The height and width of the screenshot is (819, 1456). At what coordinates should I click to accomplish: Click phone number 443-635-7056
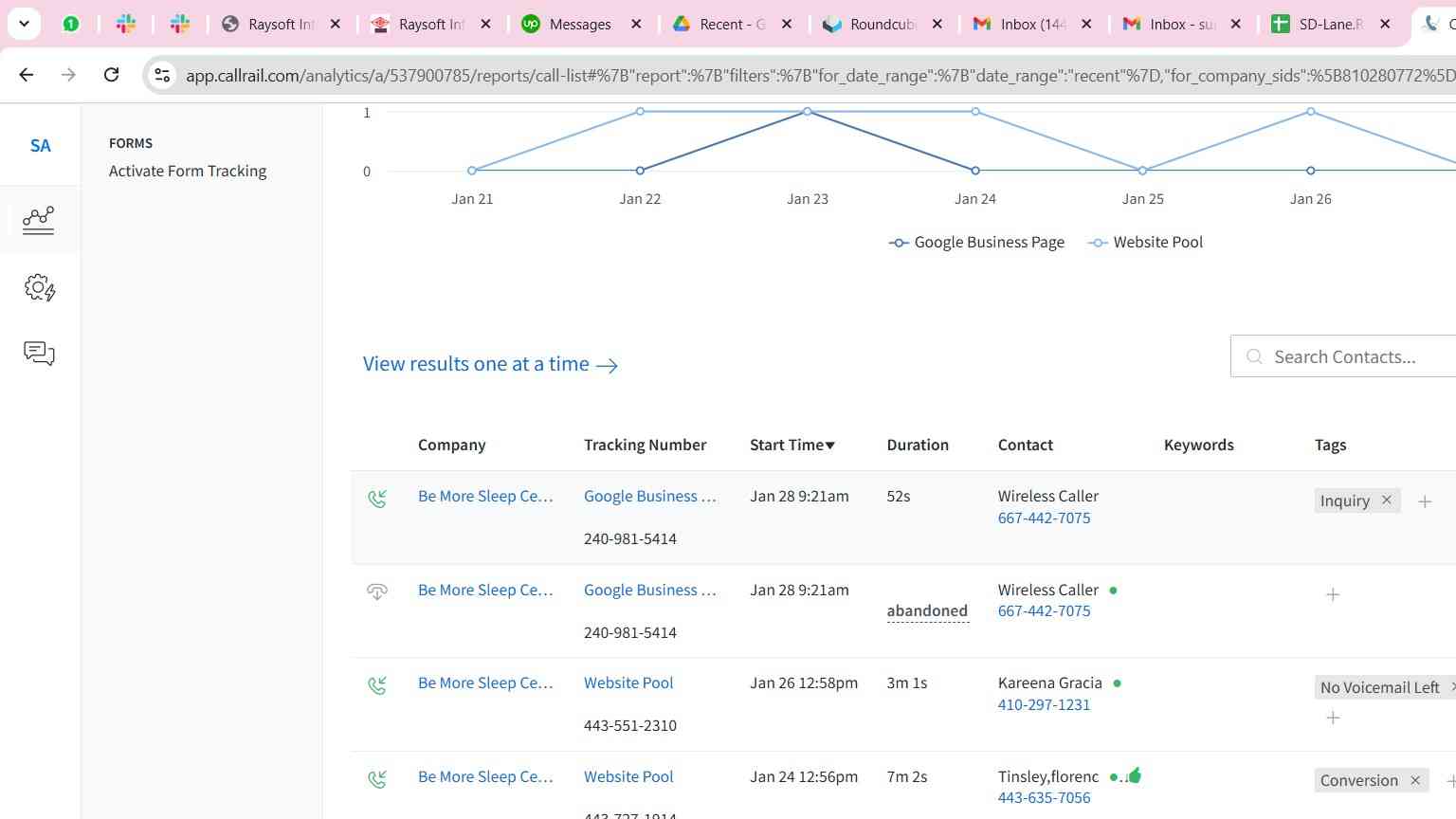pyautogui.click(x=1044, y=797)
